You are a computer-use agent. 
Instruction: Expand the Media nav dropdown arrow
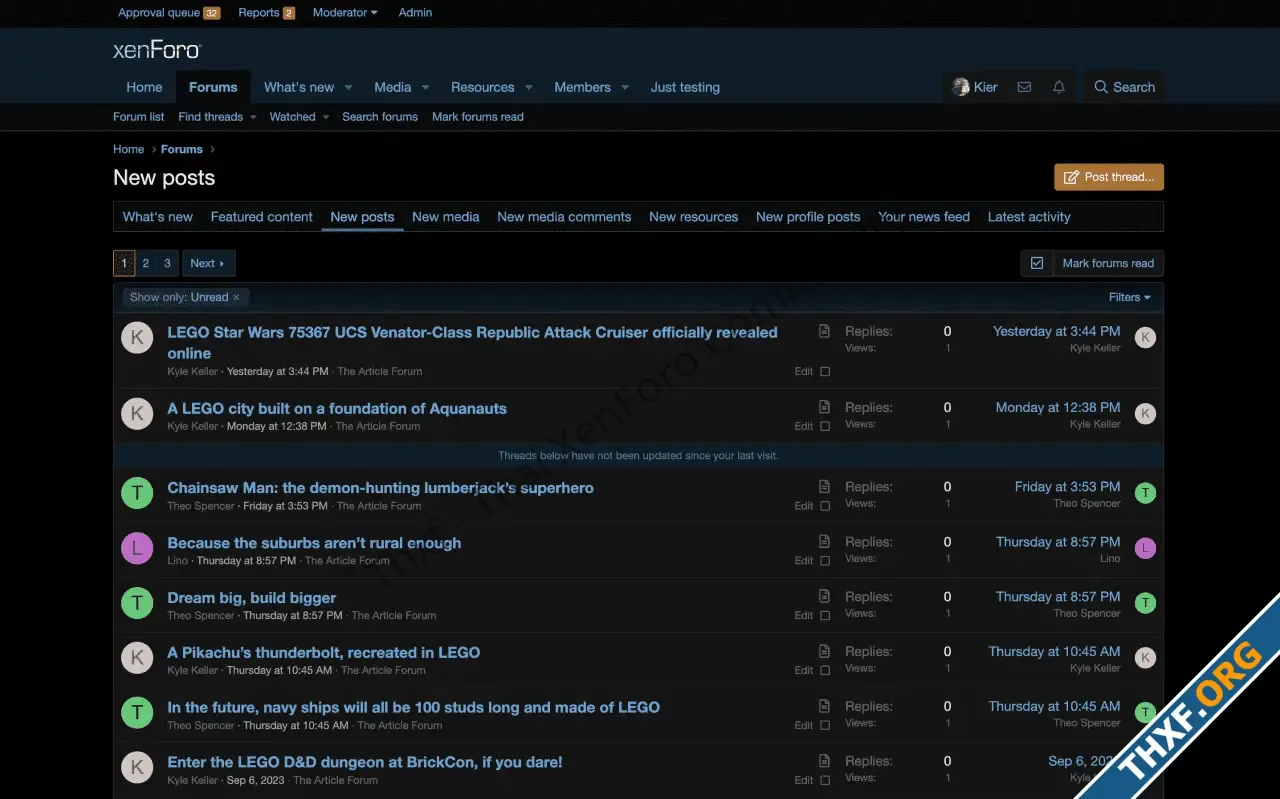[425, 88]
